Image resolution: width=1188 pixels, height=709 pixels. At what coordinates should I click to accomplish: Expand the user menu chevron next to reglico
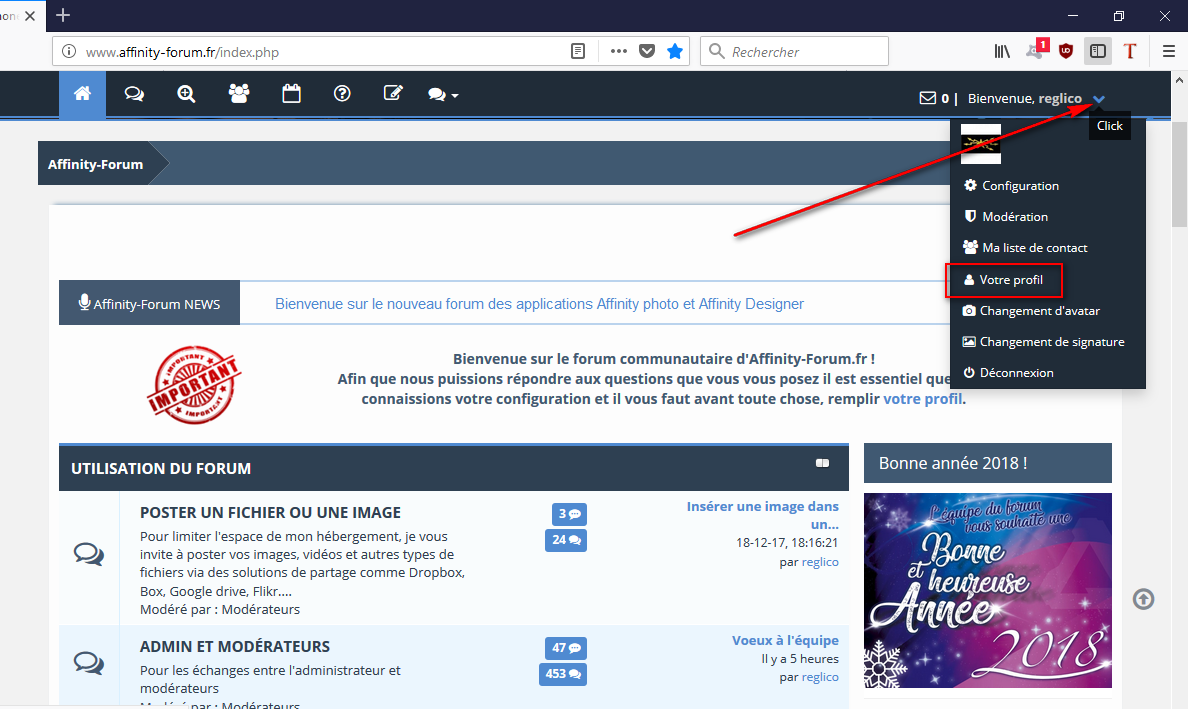point(1099,99)
